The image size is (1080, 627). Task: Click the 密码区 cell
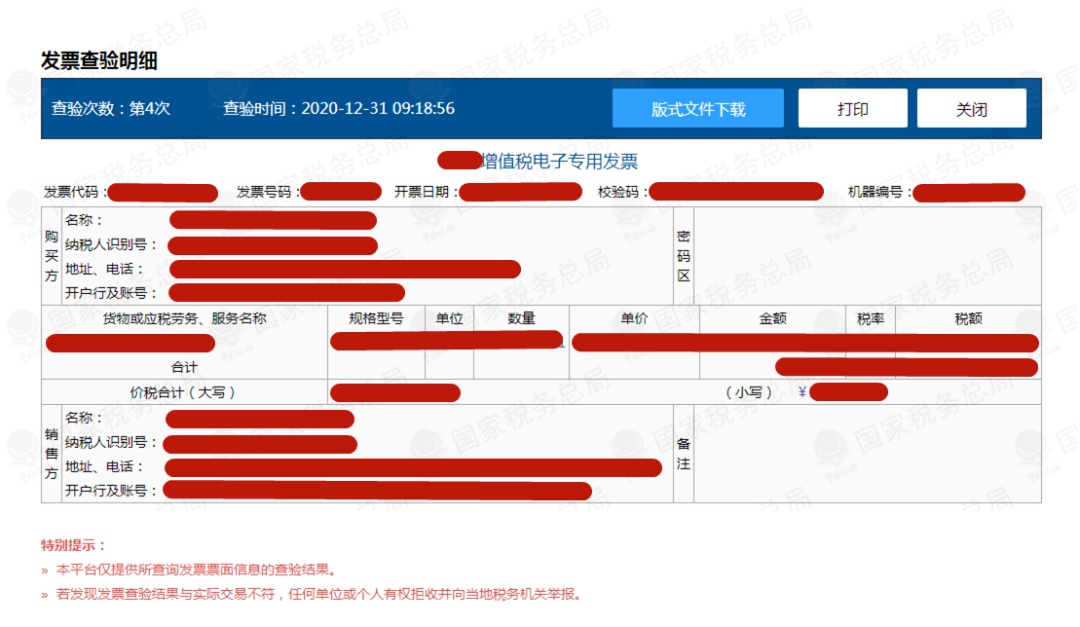pyautogui.click(x=684, y=256)
